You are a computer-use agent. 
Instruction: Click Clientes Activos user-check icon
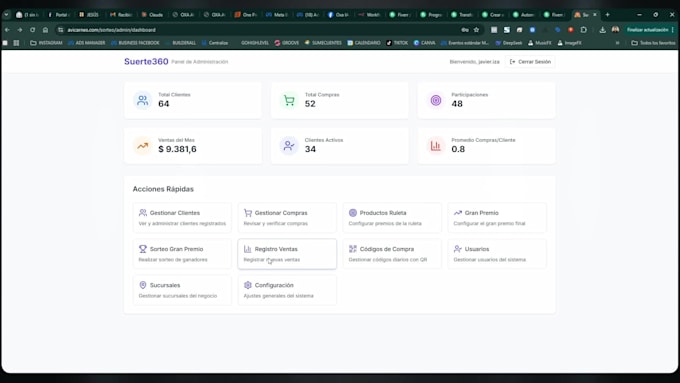tap(289, 146)
